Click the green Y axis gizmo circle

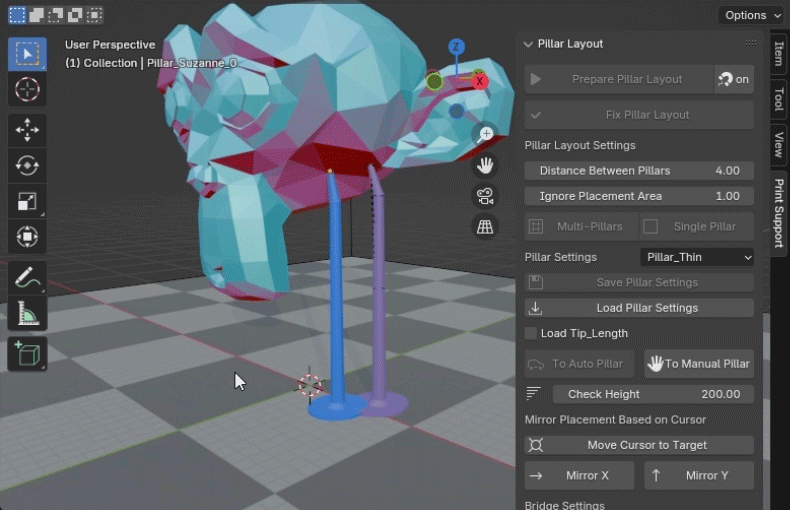pyautogui.click(x=434, y=82)
